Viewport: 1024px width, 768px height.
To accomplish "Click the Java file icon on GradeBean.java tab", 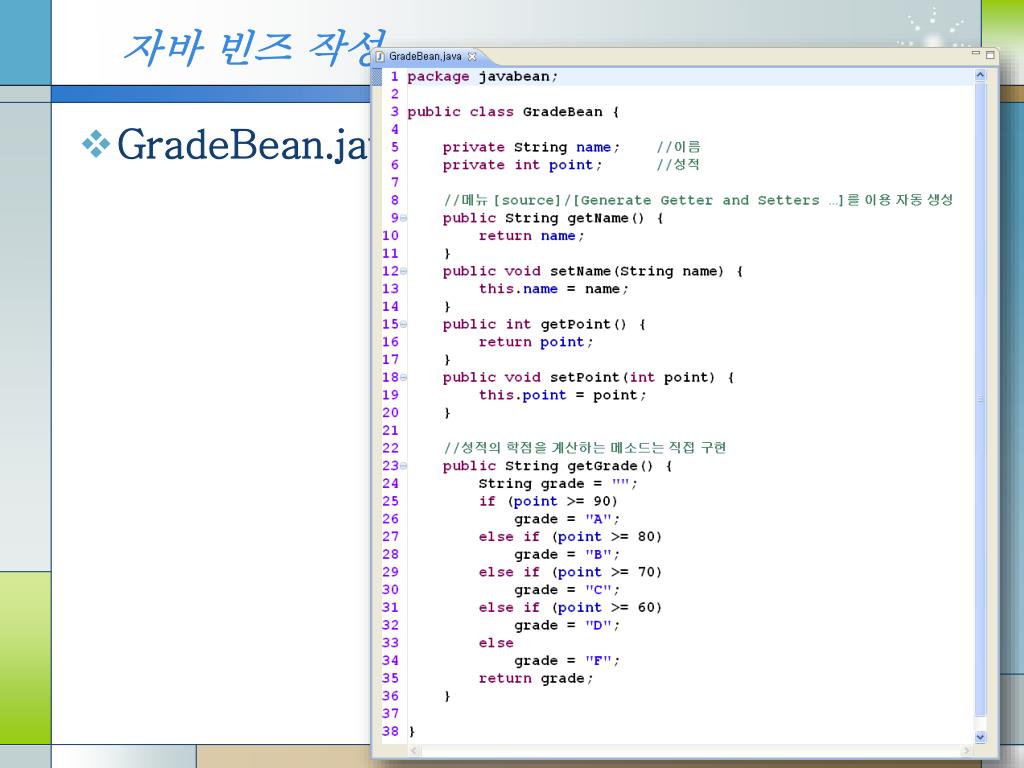I will (x=380, y=56).
